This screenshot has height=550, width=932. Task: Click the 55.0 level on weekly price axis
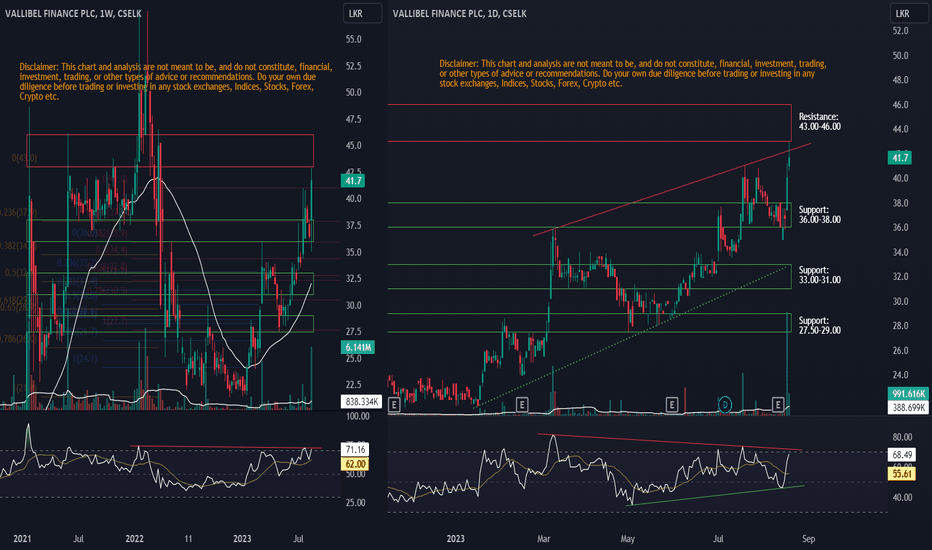pos(354,39)
